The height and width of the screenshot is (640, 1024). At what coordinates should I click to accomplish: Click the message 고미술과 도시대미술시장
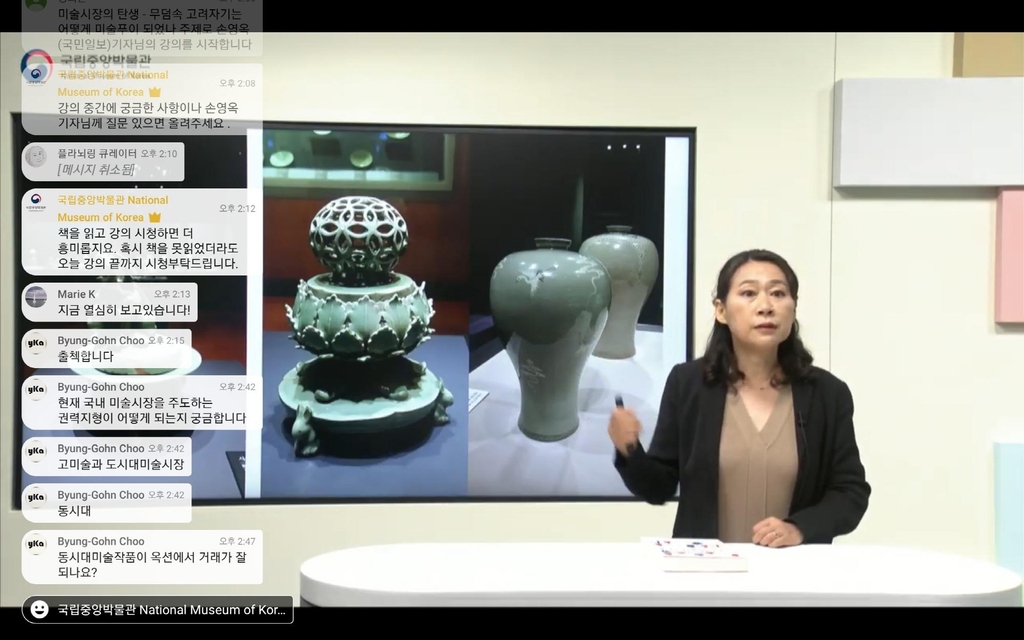click(x=121, y=464)
